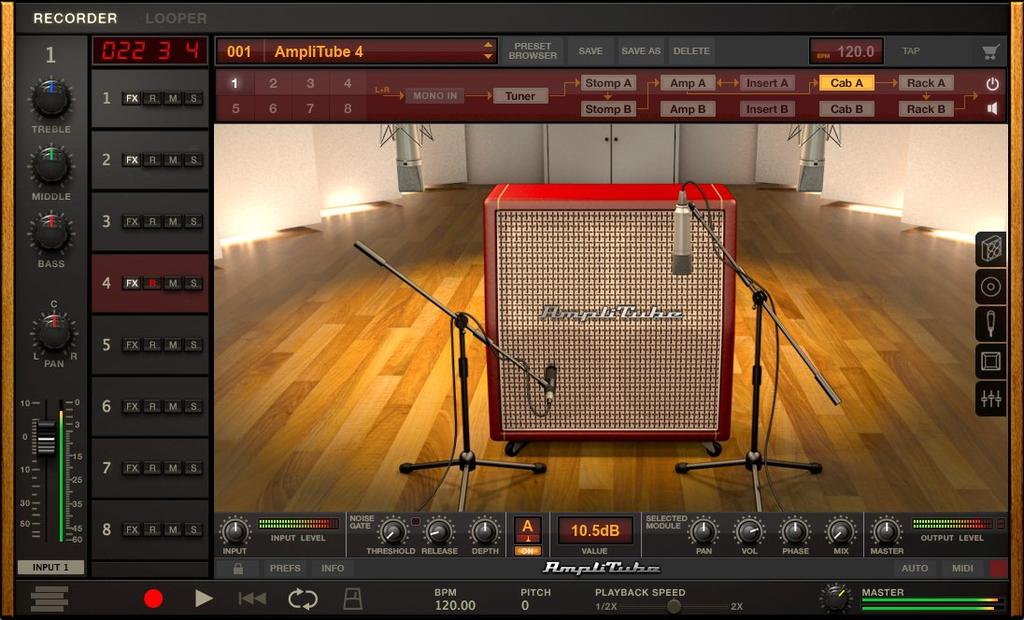Screen dimensions: 1024x620
Task: Open the microphone placement icon in sidebar
Action: click(x=991, y=324)
